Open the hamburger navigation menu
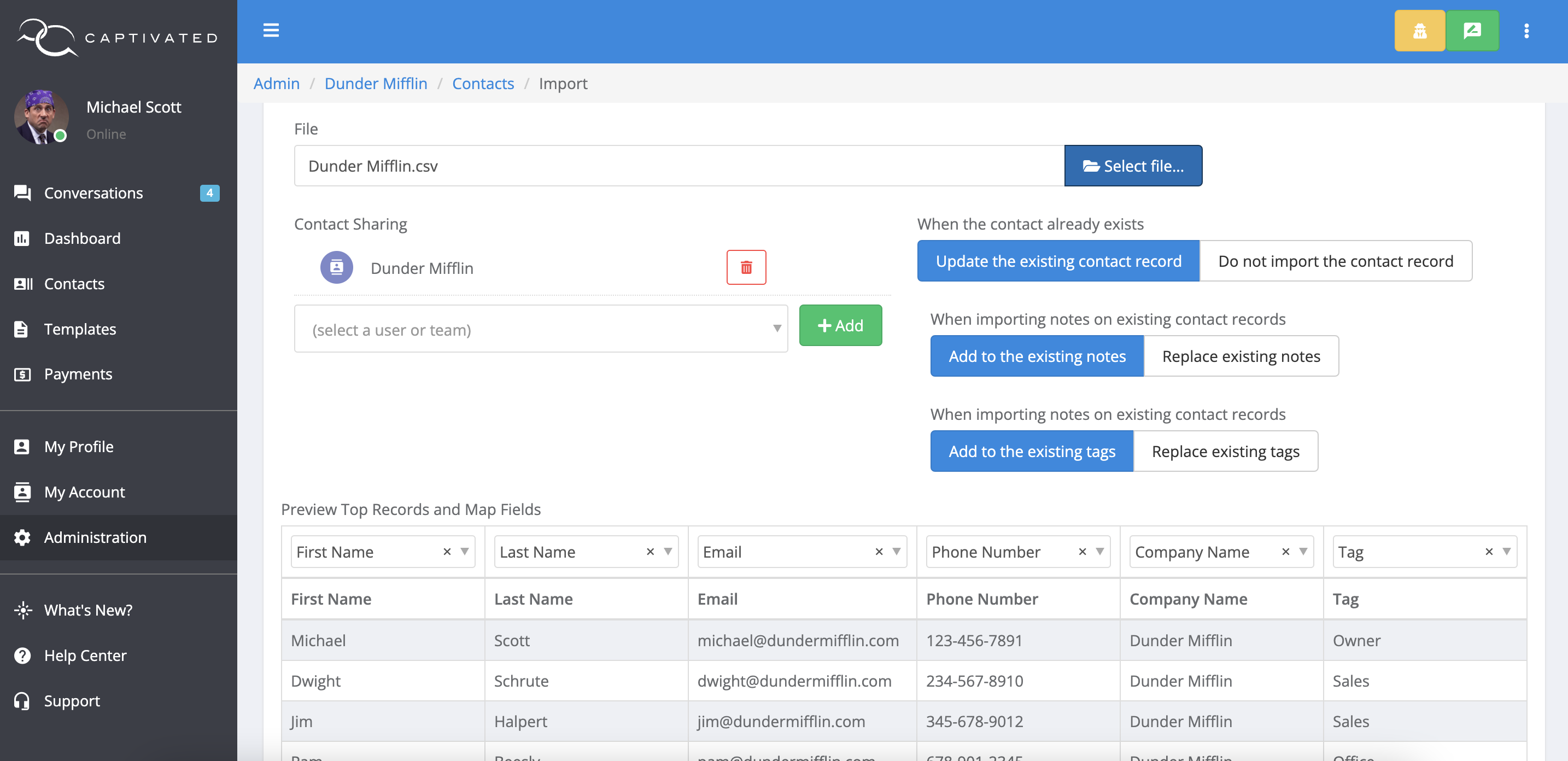 (270, 31)
